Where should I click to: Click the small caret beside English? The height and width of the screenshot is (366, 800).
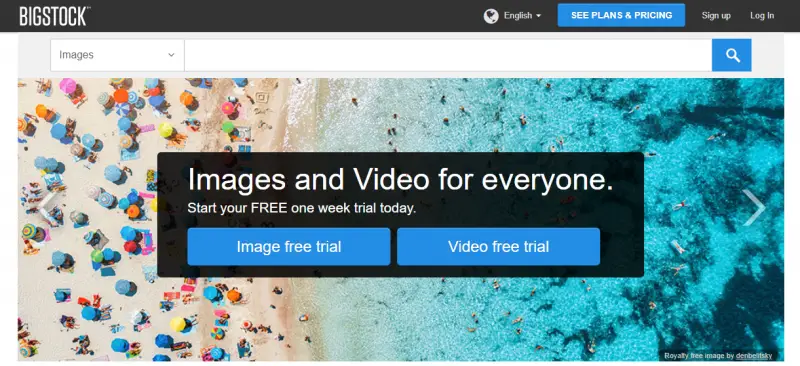[x=538, y=16]
